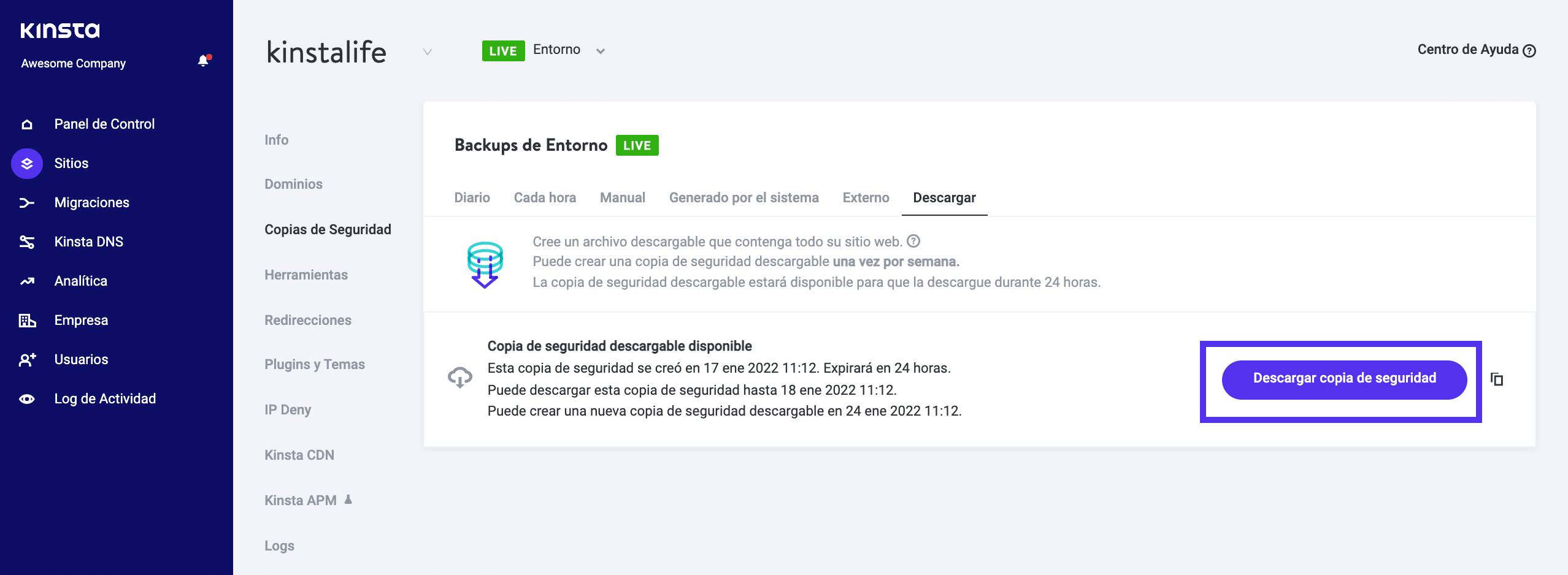Click the Empresa building icon
Image resolution: width=1568 pixels, height=575 pixels.
click(27, 321)
